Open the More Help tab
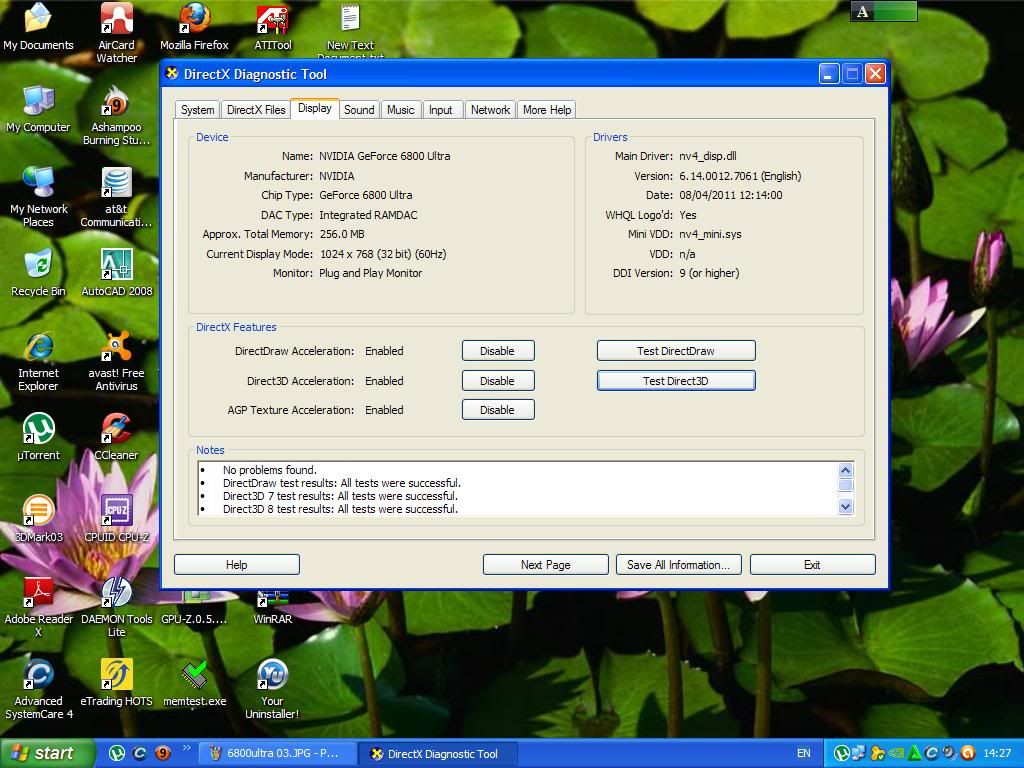 point(547,110)
